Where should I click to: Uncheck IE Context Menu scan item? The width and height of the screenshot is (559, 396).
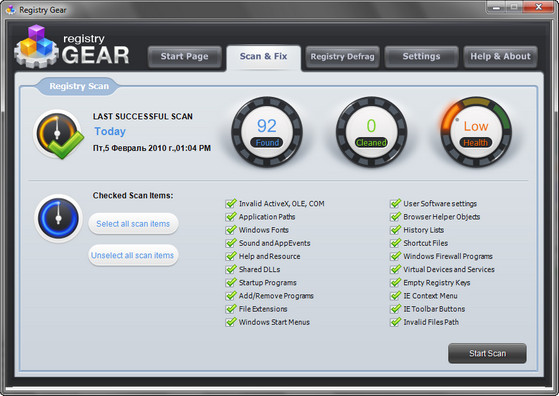tap(395, 296)
